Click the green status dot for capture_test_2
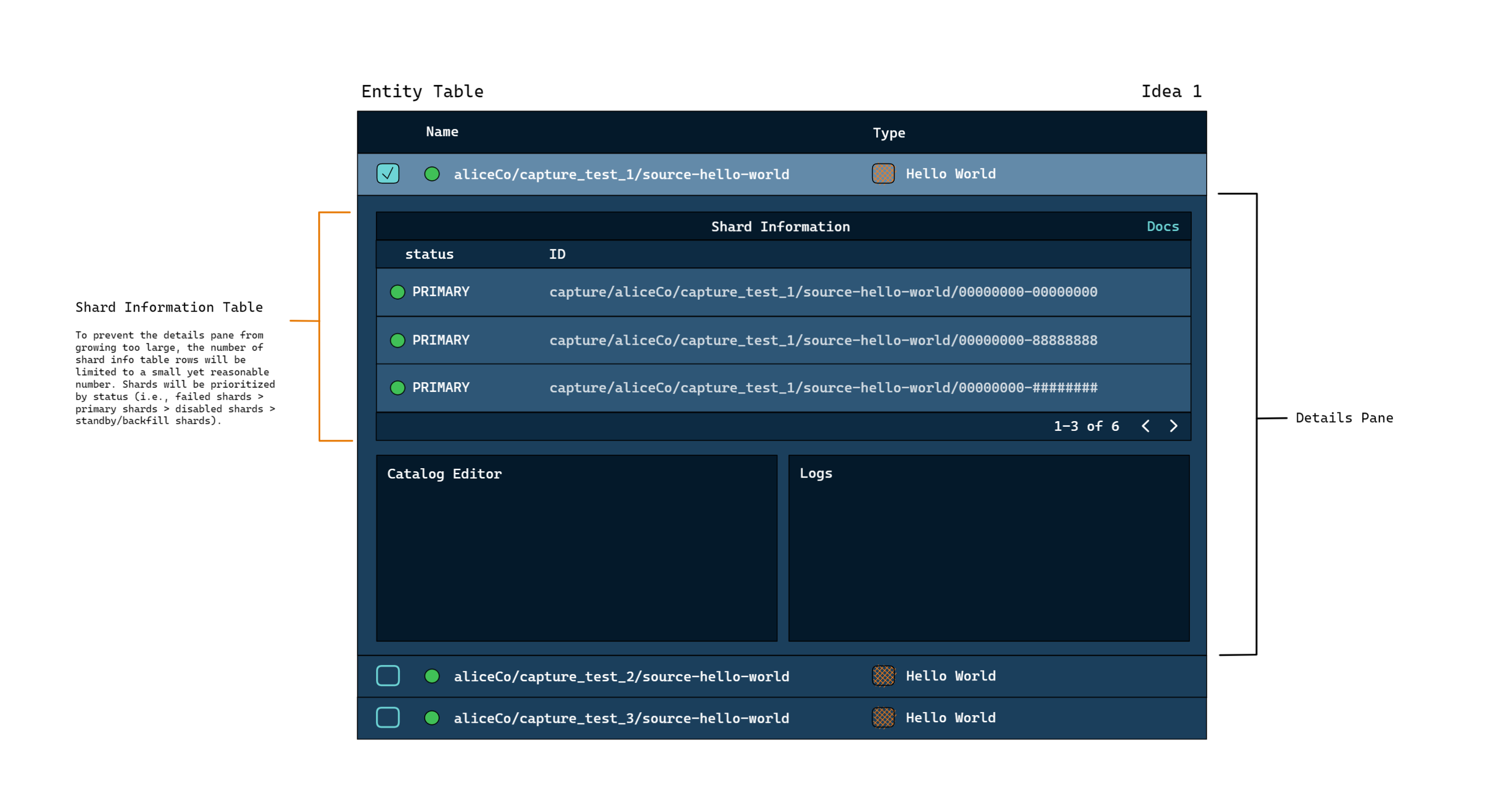The width and height of the screenshot is (1489, 812). point(431,676)
